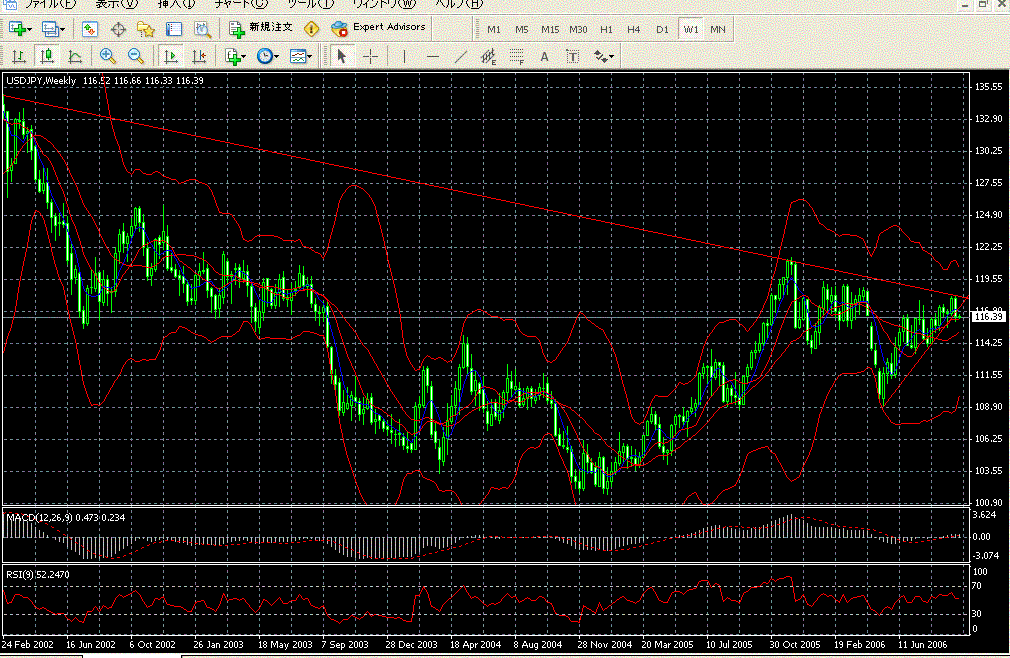This screenshot has width=1010, height=658.
Task: Open the chart templates dropdown
Action: [301, 57]
